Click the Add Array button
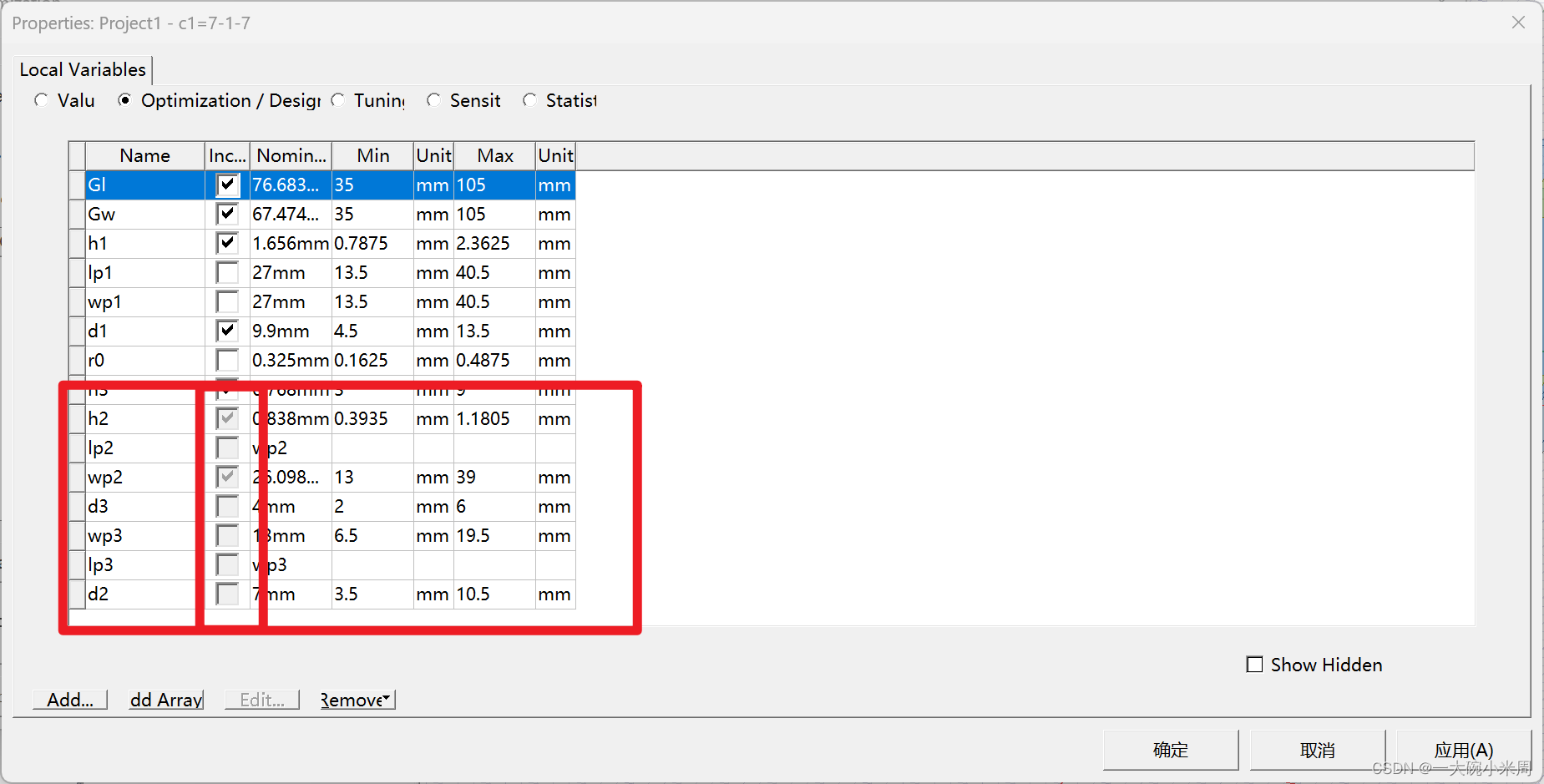Image resolution: width=1544 pixels, height=784 pixels. [166, 700]
